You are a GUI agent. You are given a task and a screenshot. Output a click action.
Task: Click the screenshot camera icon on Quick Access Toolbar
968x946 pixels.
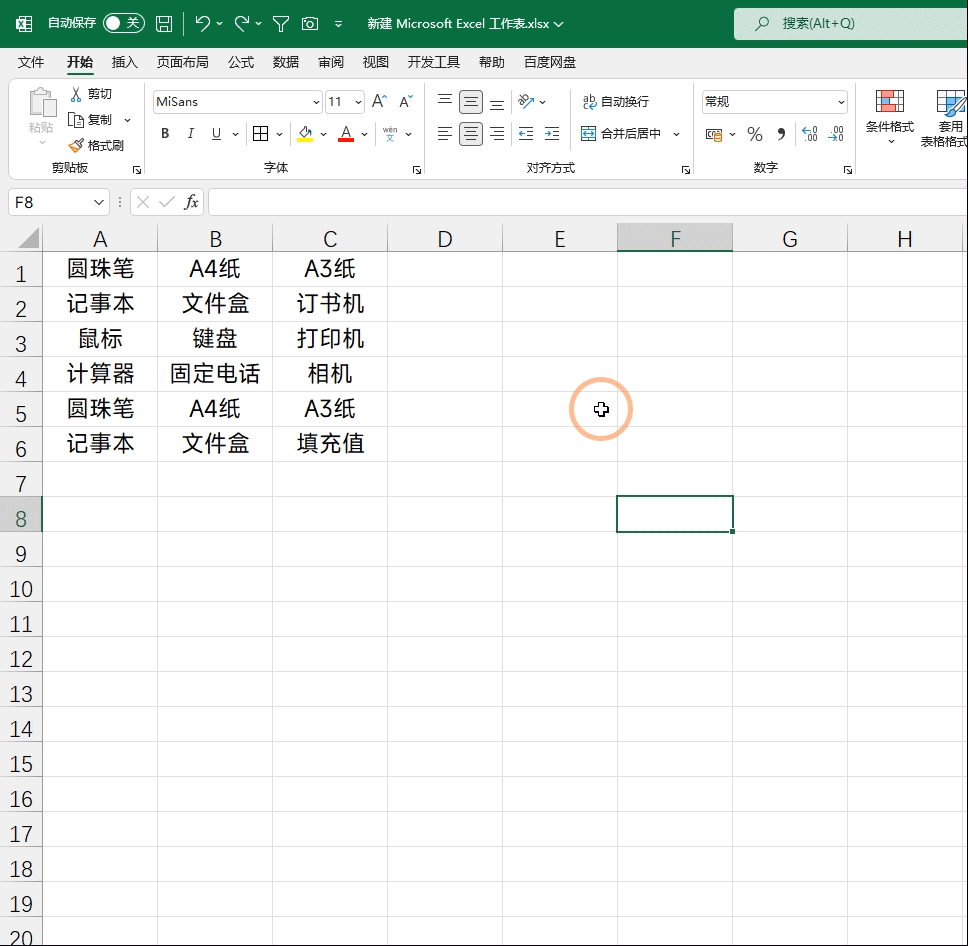point(310,23)
